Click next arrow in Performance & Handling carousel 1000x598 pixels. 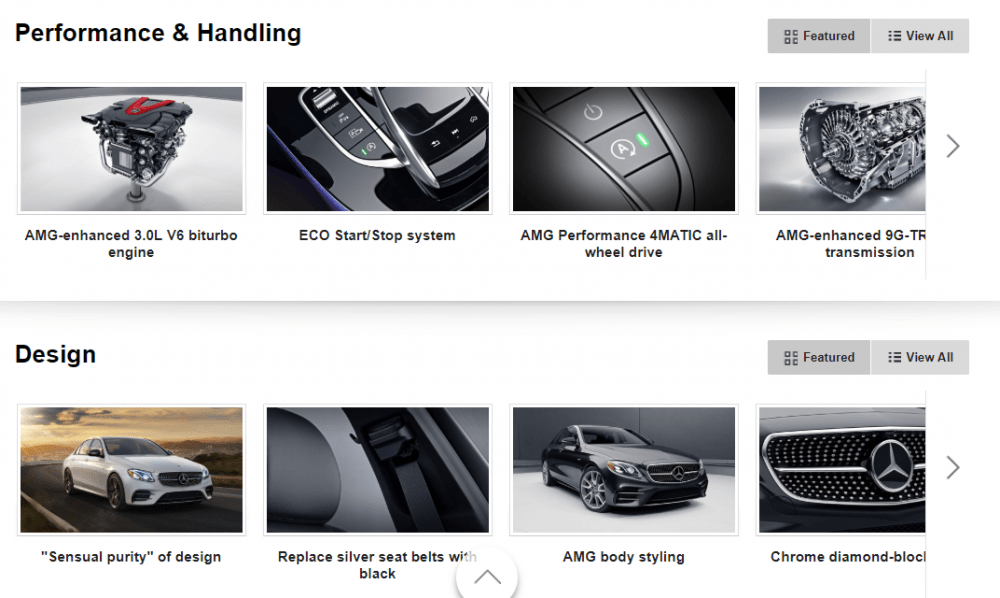(953, 146)
